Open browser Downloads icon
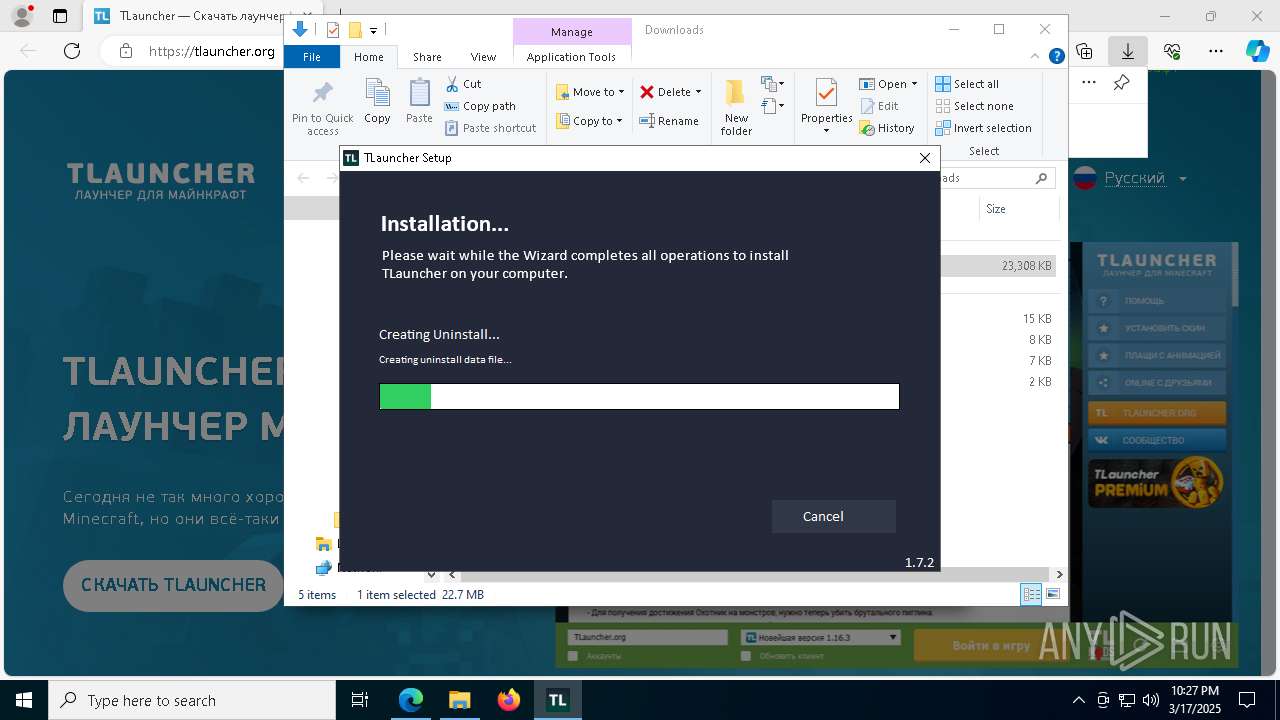This screenshot has width=1280, height=720. point(1128,51)
